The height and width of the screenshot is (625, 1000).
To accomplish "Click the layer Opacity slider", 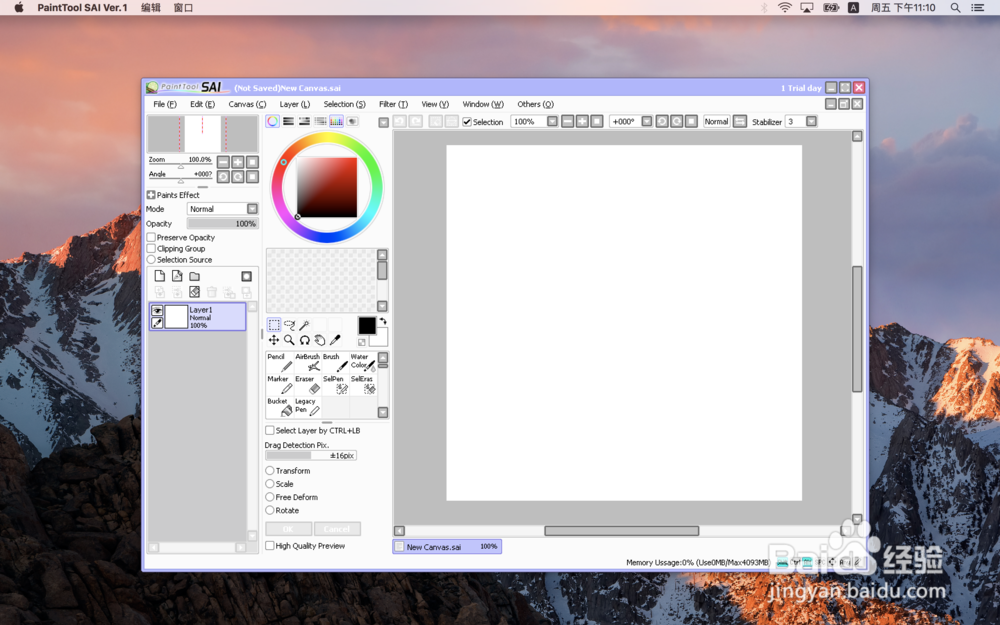I will [223, 224].
